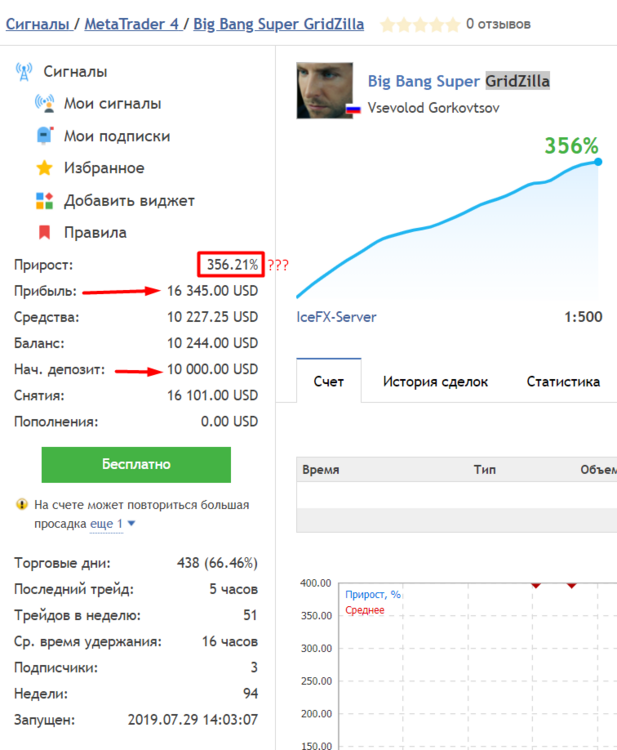Viewport: 617px width, 750px height.
Task: Open the signal author's avatar photo
Action: (x=324, y=90)
